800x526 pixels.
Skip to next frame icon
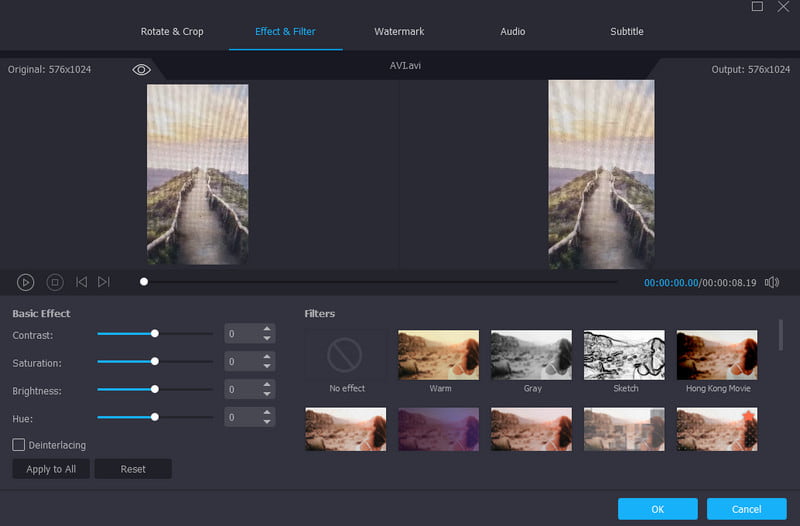tap(104, 283)
